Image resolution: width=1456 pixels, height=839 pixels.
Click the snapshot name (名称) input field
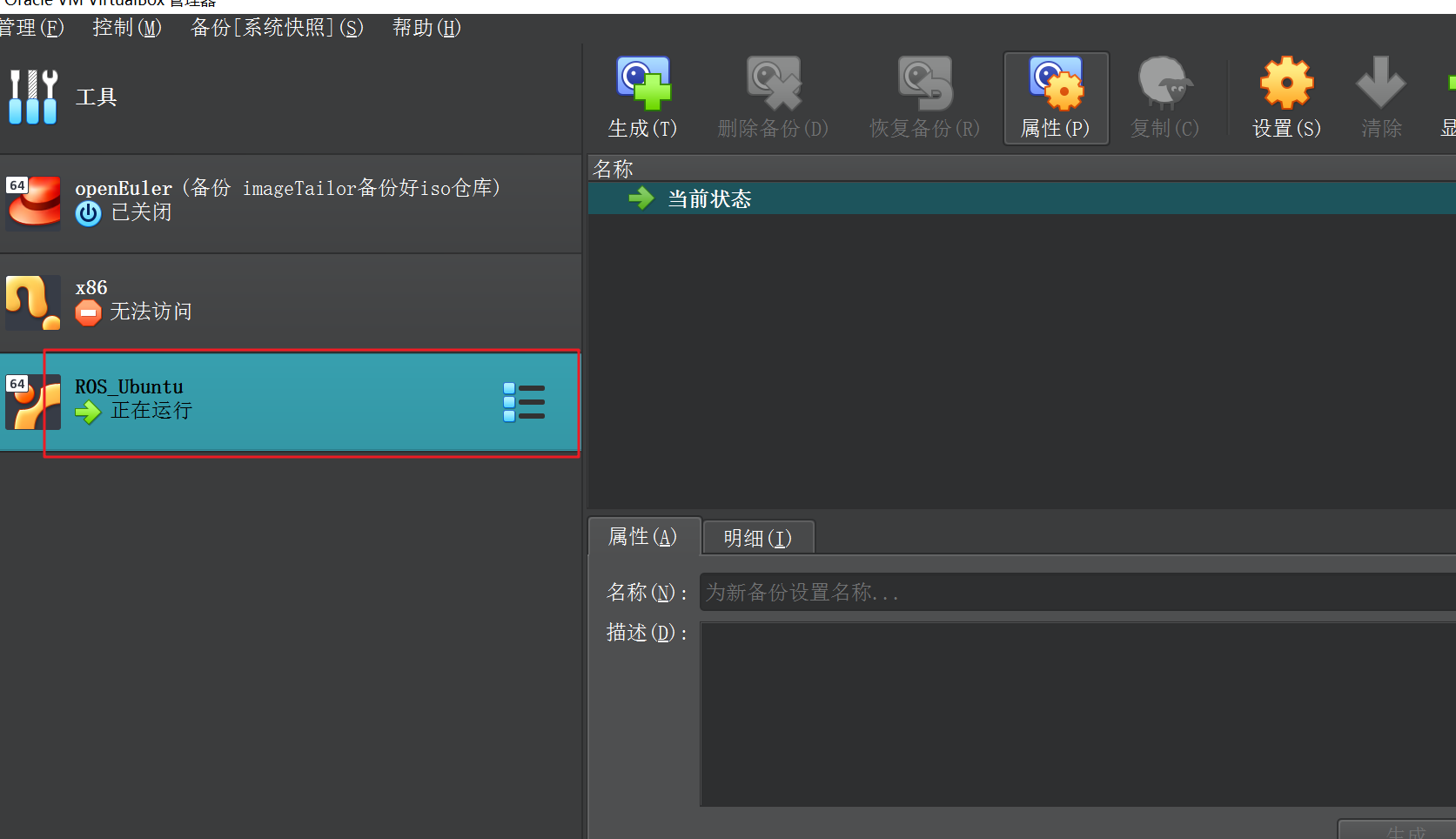tap(1076, 593)
